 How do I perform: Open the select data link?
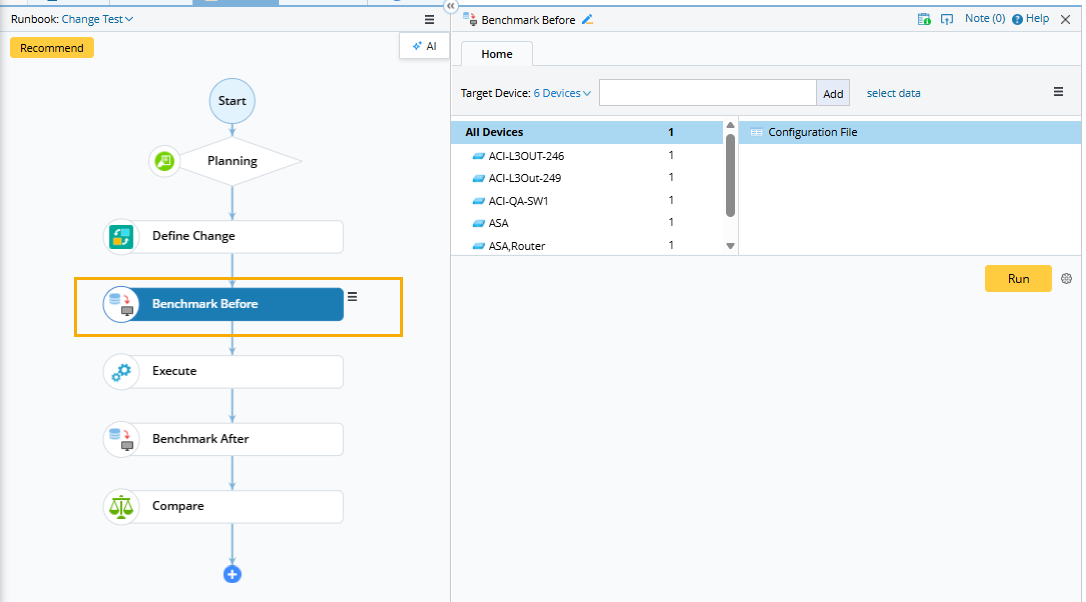(x=893, y=93)
